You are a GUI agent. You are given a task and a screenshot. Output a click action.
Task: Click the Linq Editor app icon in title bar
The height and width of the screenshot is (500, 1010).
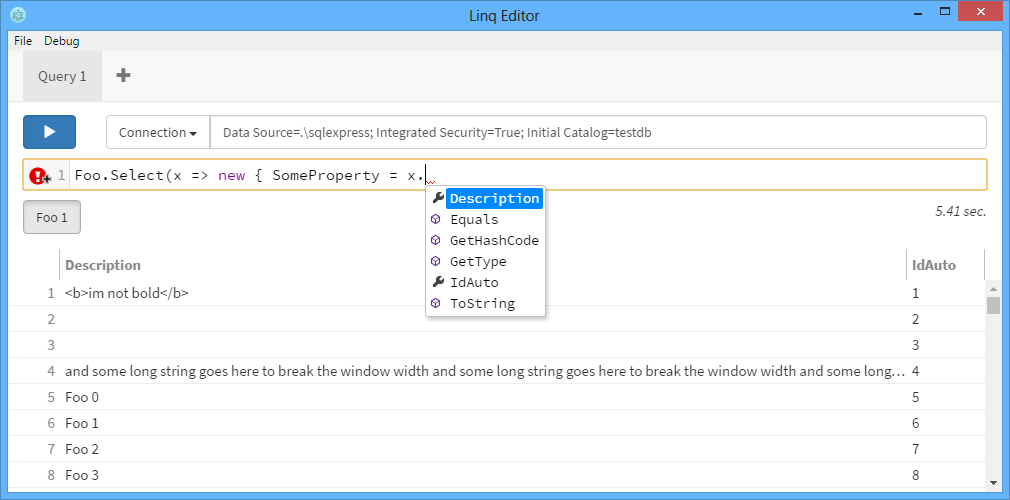coord(18,14)
